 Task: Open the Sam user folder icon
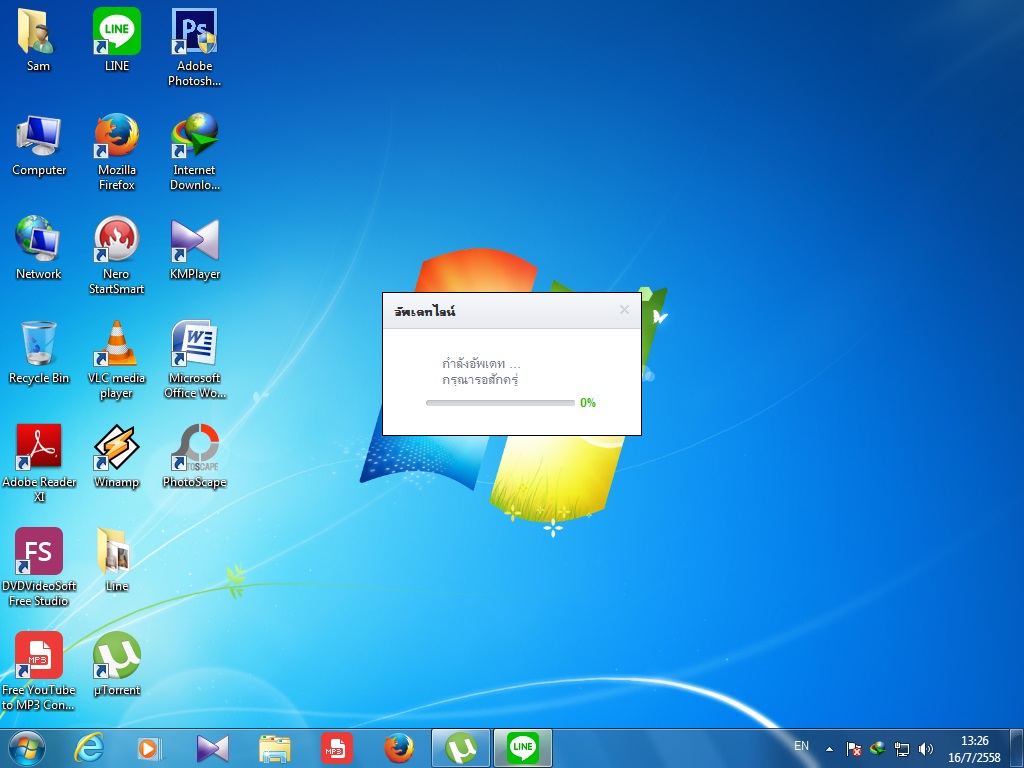38,40
